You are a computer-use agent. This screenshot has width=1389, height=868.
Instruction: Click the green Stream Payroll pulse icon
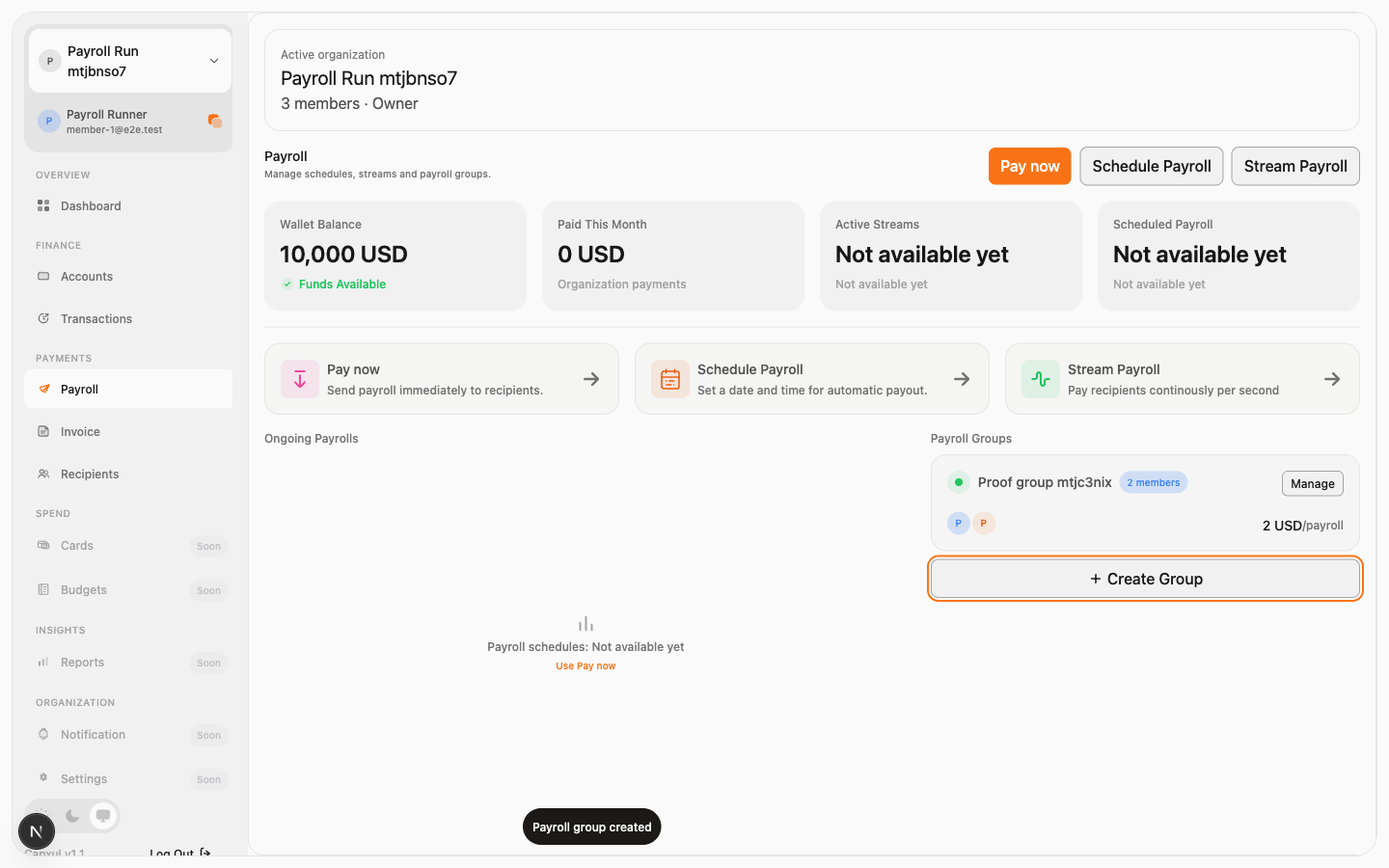tap(1041, 379)
